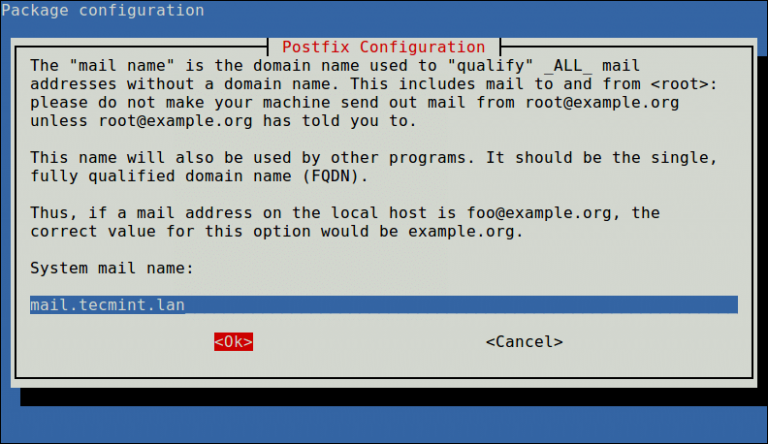
Task: Click the 'correct value for this option' text
Action: point(170,231)
